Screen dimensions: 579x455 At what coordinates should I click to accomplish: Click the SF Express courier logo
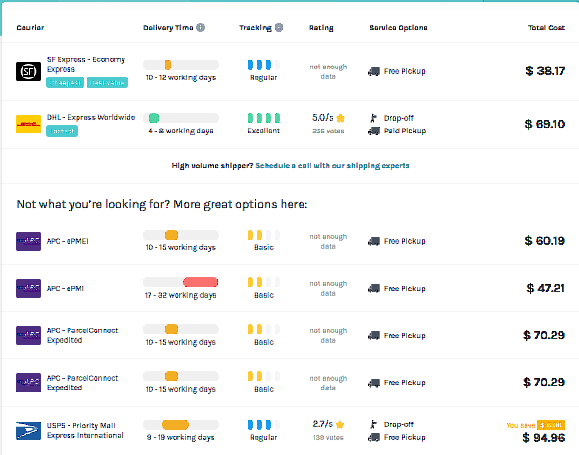28,71
